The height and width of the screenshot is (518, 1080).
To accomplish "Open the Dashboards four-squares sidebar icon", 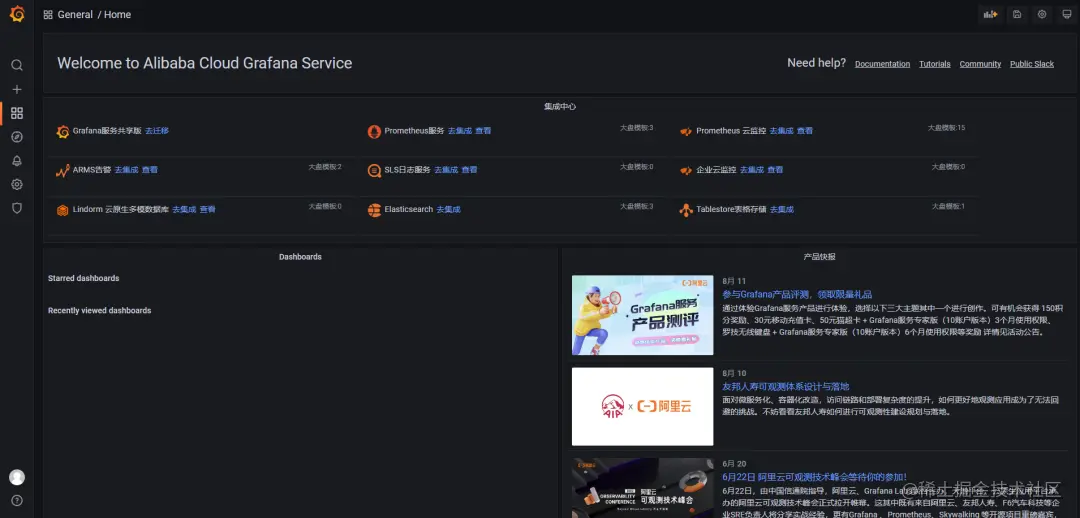I will (x=17, y=113).
